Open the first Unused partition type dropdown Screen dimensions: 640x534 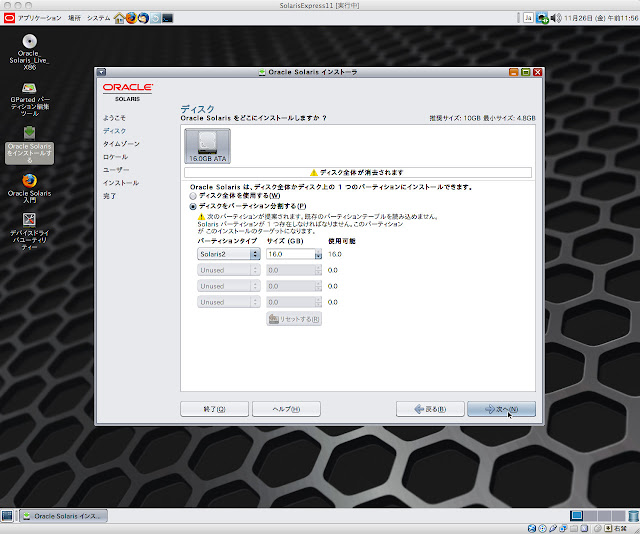229,270
